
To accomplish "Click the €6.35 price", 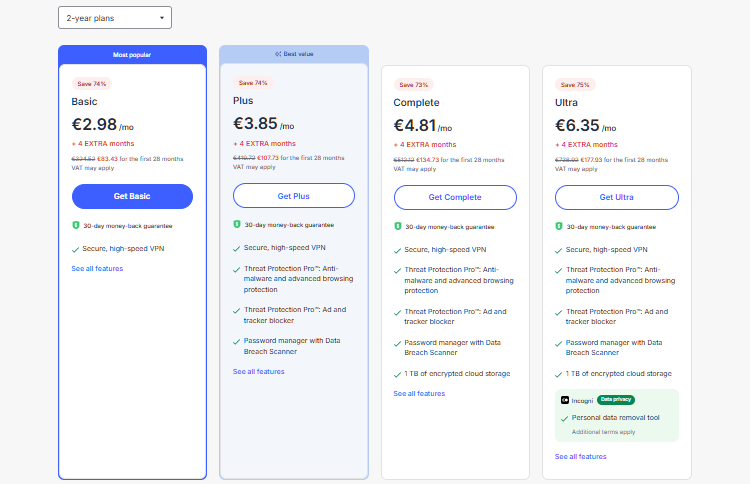I will tap(577, 125).
